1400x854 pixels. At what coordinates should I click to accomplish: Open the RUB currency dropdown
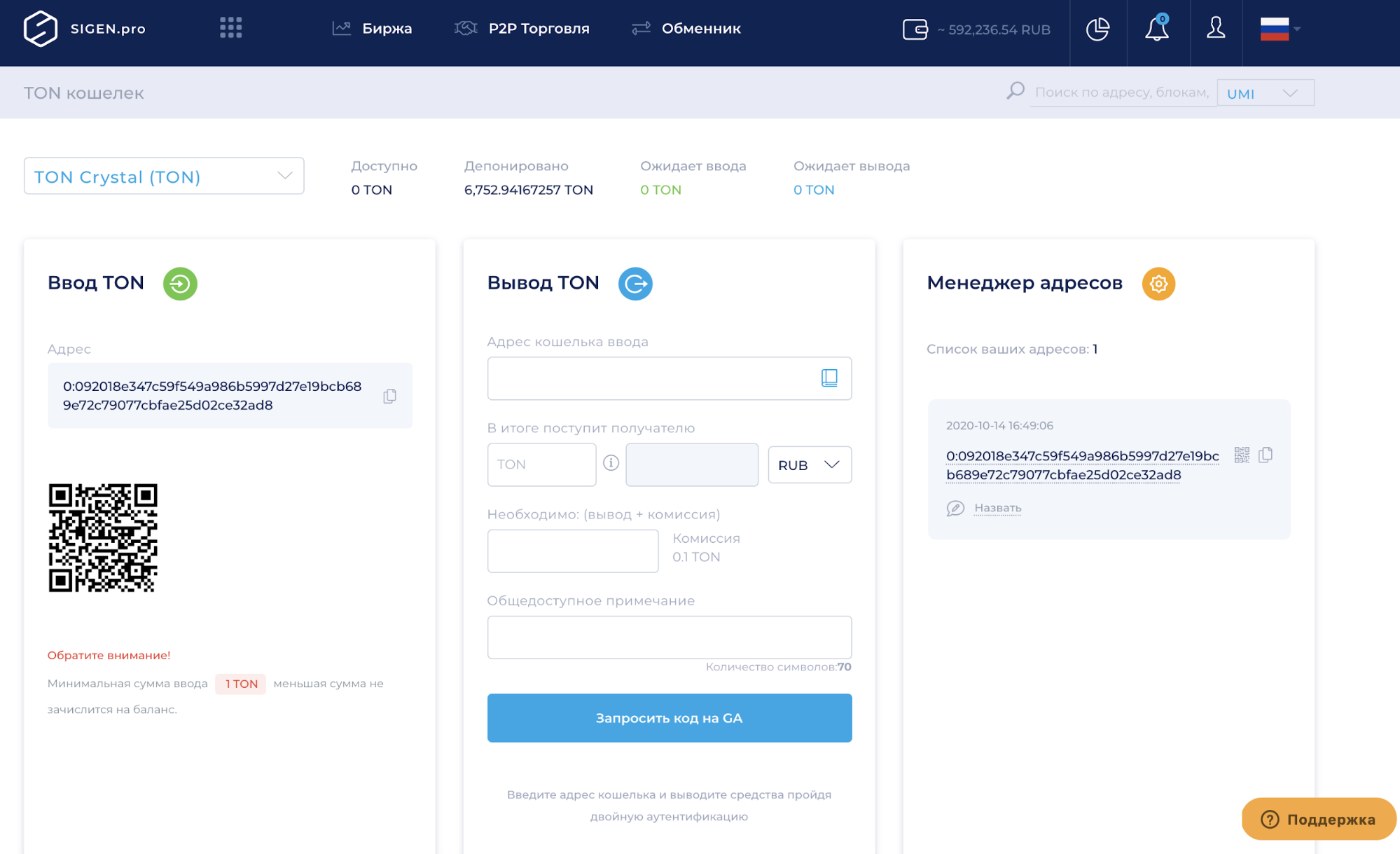[809, 465]
